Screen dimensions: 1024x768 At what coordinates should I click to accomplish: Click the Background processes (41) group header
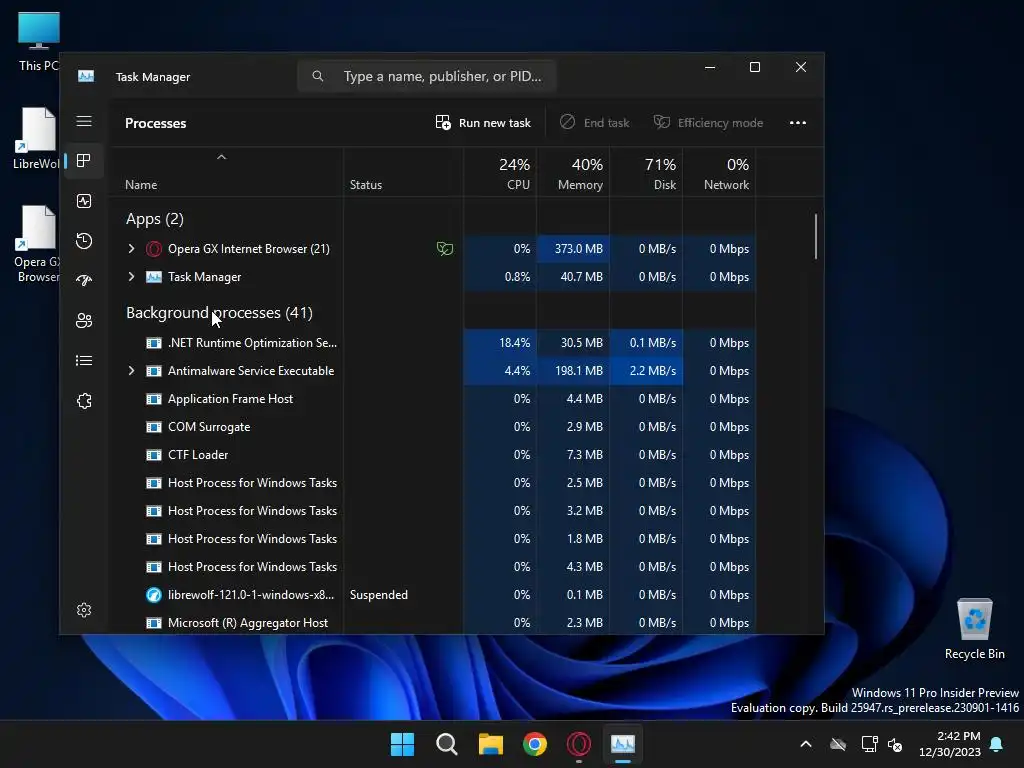219,313
